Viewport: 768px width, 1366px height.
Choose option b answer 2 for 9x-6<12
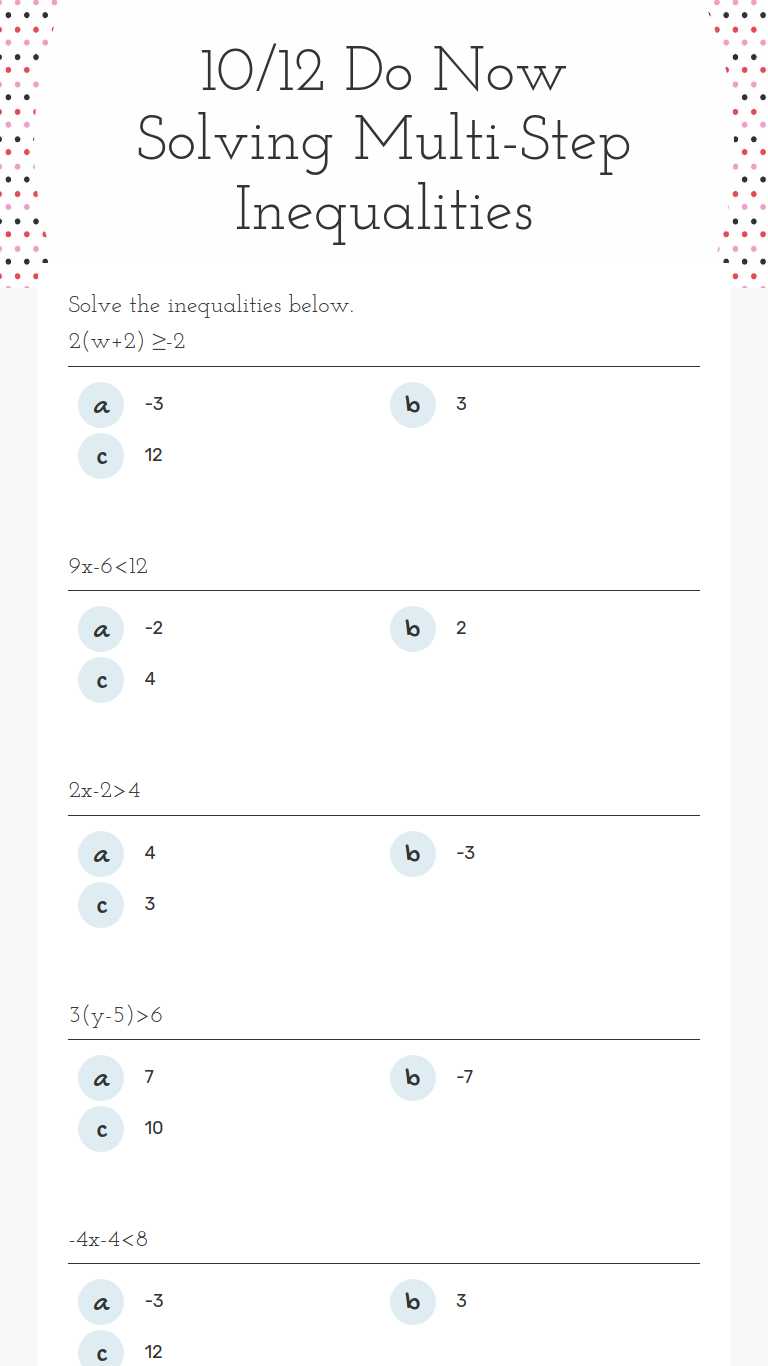413,629
